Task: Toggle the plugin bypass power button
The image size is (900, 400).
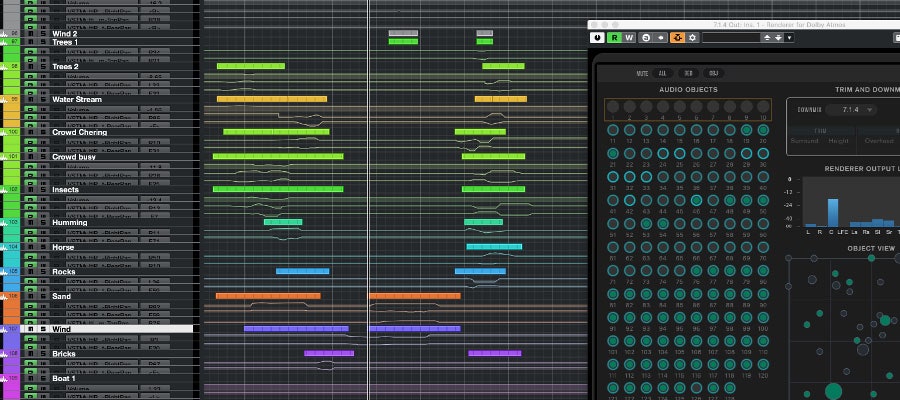Action: 598,37
